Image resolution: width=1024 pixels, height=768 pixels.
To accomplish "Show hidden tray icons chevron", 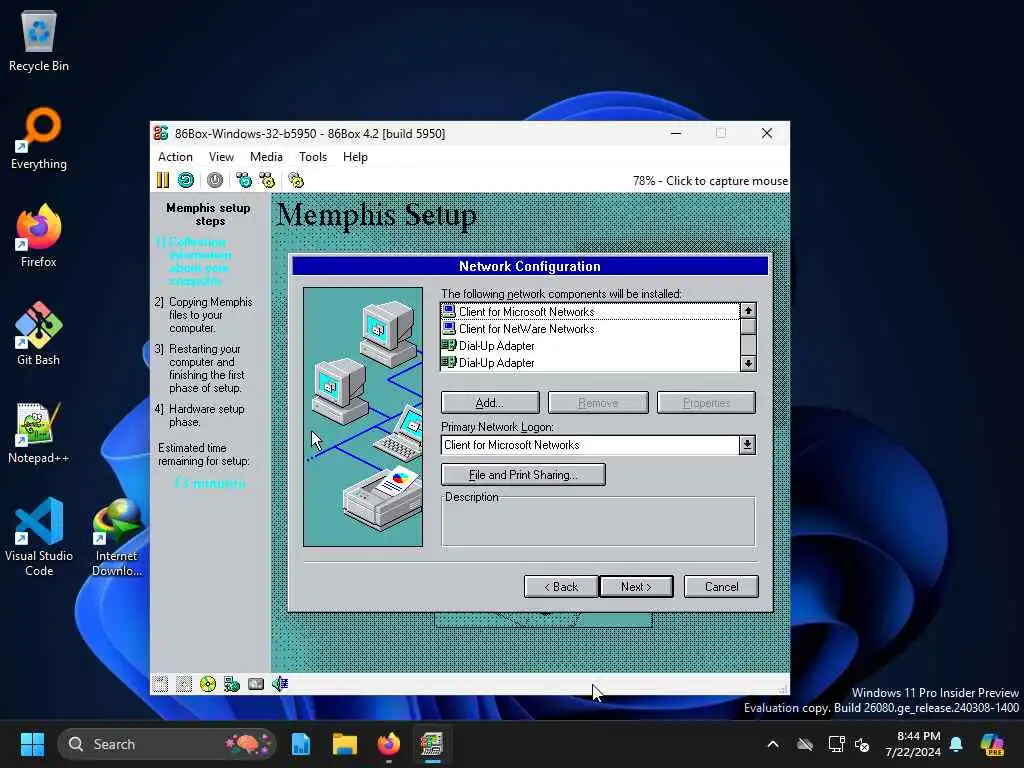I will [773, 744].
